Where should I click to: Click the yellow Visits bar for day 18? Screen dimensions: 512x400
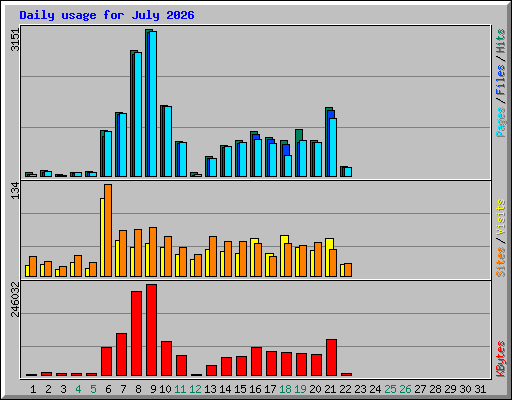283,256
